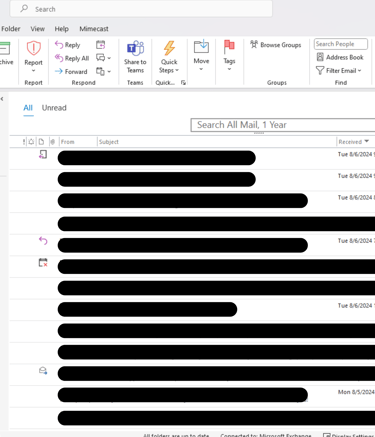Sort by the Received column header
The height and width of the screenshot is (437, 375).
[350, 142]
